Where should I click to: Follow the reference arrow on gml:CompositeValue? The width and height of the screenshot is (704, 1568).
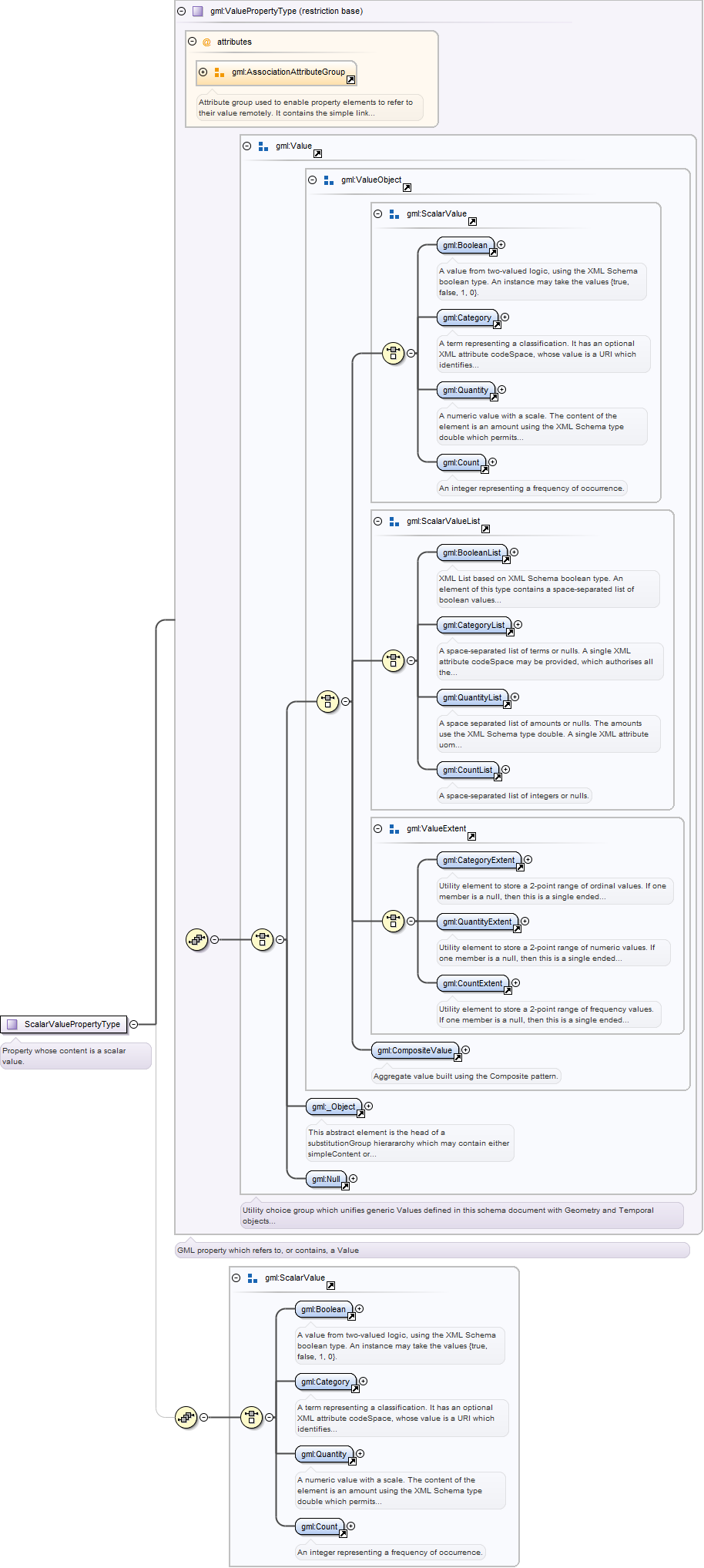(x=458, y=1058)
